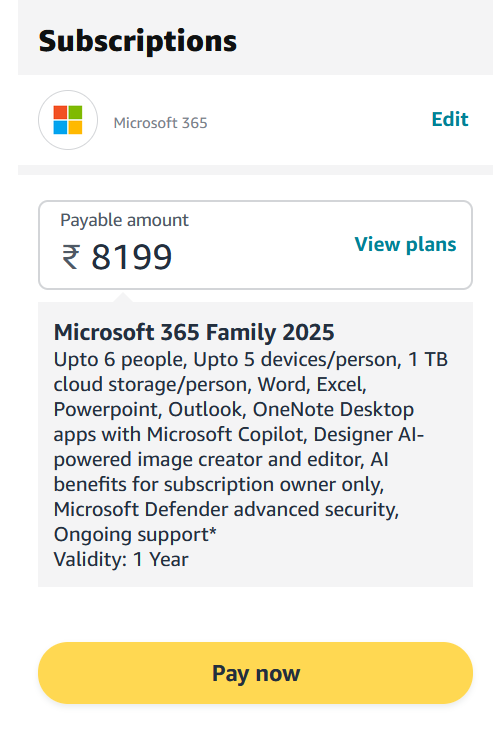Open the View plans link
This screenshot has width=499, height=745.
point(405,244)
